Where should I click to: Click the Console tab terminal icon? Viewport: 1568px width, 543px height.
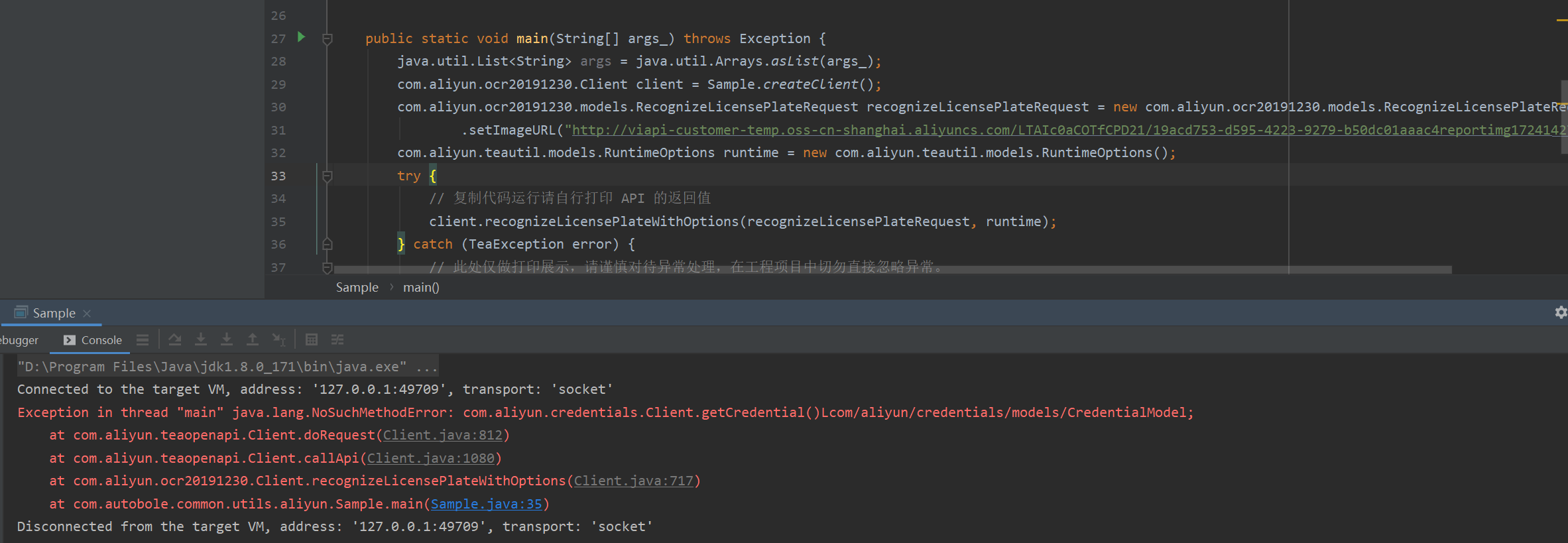click(x=70, y=340)
